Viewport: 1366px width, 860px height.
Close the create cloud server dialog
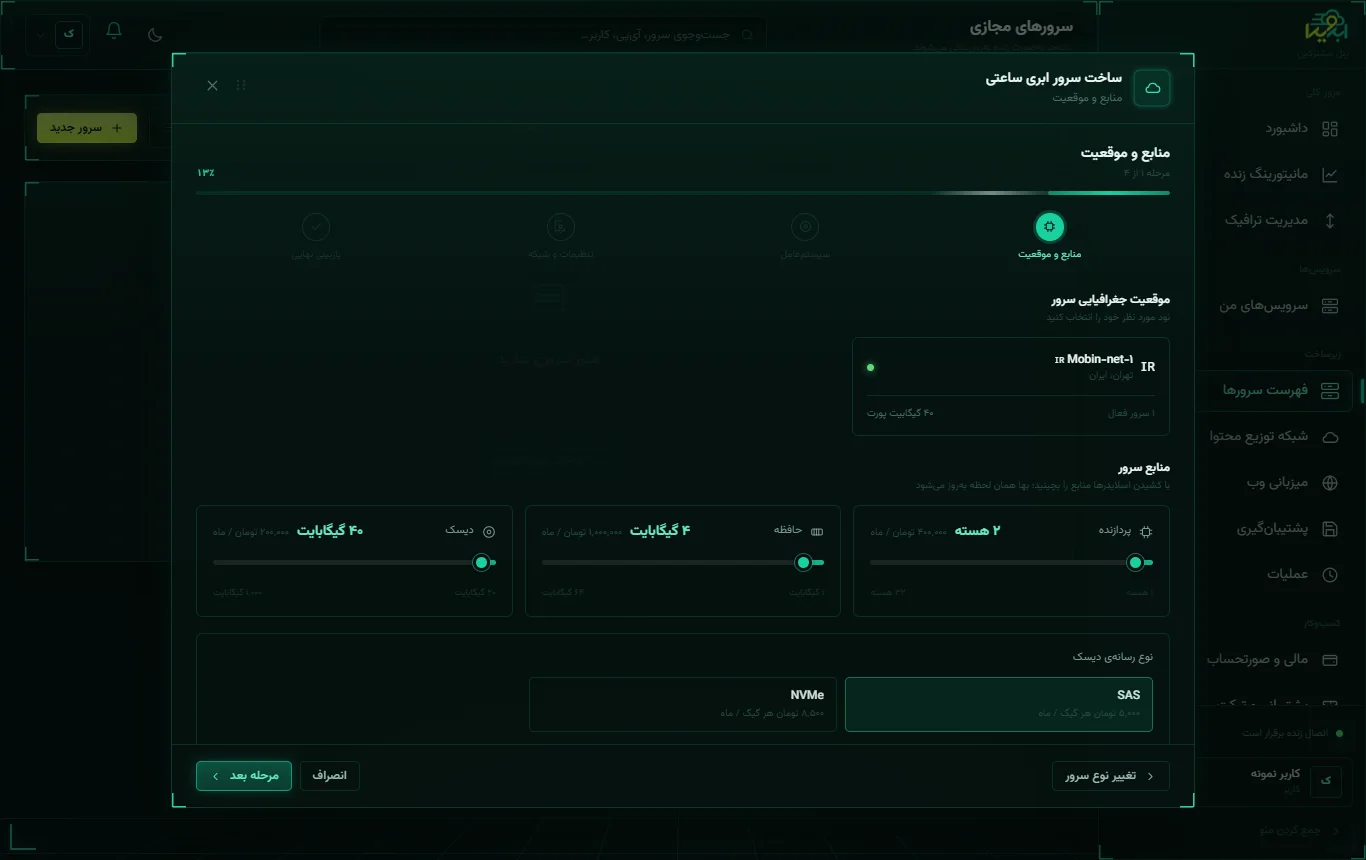click(212, 86)
